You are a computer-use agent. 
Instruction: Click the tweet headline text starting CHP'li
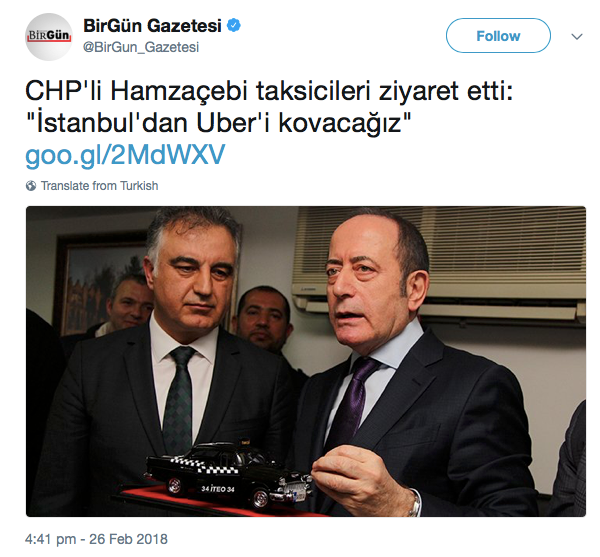(269, 91)
